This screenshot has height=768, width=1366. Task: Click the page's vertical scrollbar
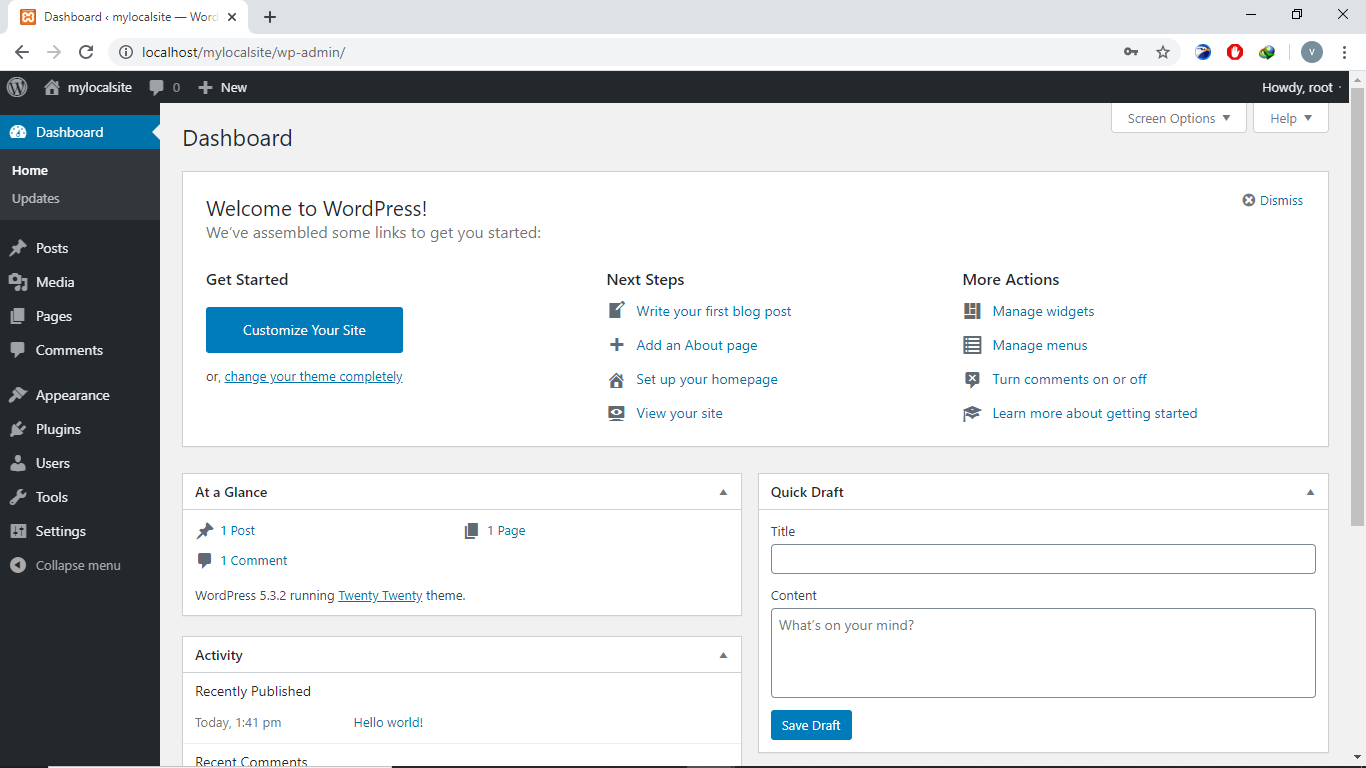coord(1357,306)
